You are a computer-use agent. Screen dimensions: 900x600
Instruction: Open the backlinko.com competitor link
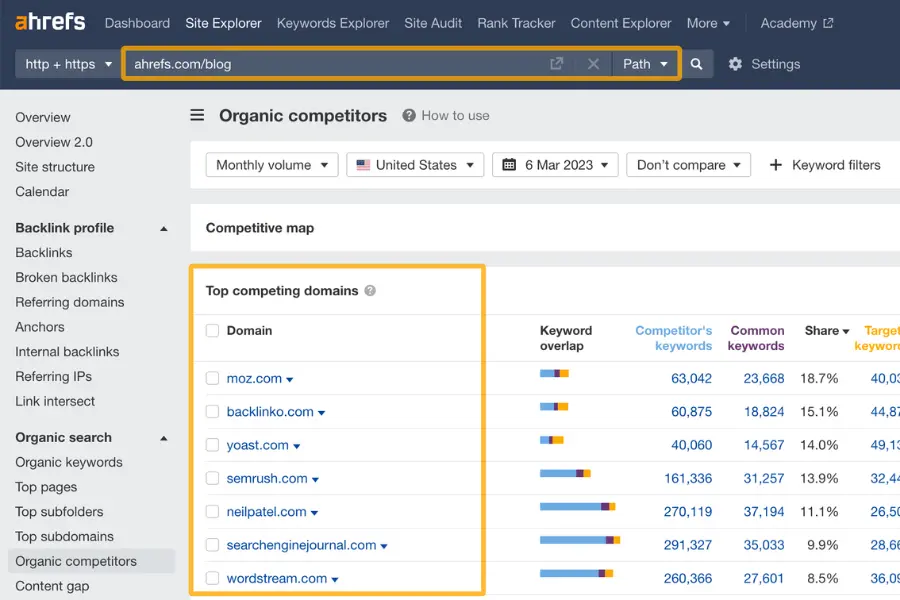click(268, 411)
